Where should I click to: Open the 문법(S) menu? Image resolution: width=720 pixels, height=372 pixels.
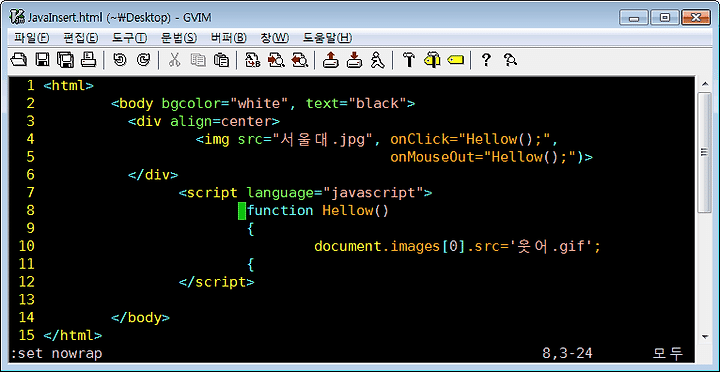(179, 38)
